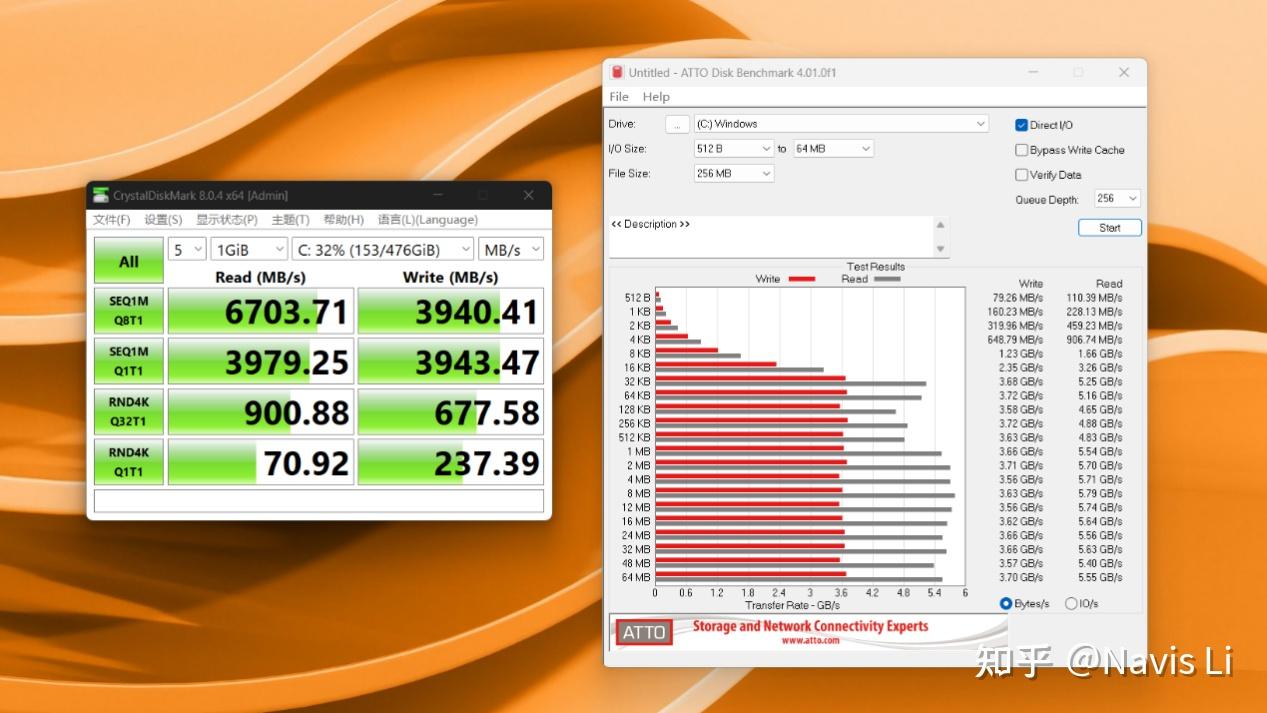
Task: Click the 512 B row label in chart
Action: pyautogui.click(x=638, y=297)
